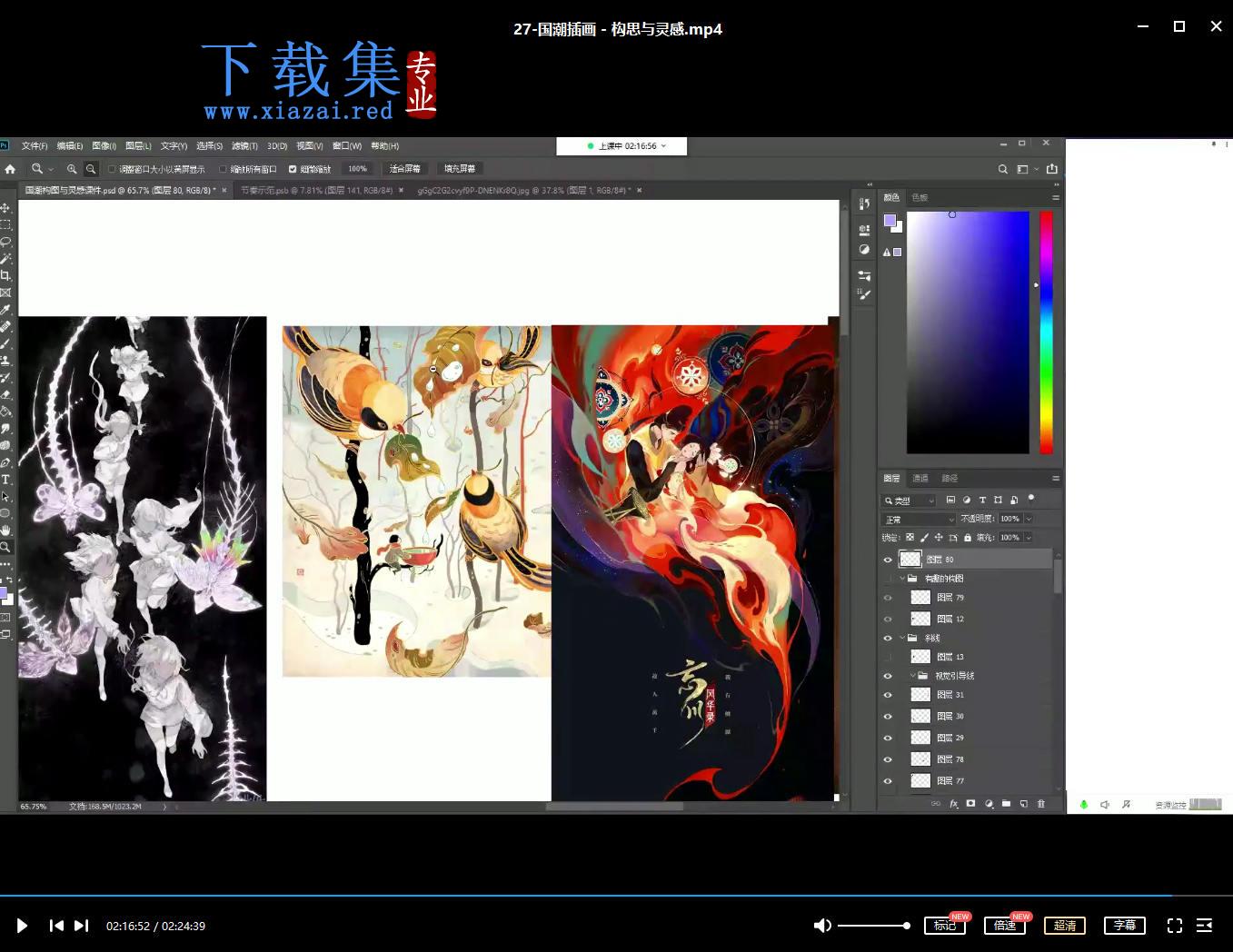Click the 字幕 subtitle button
This screenshot has height=952, width=1233.
pos(1125,925)
